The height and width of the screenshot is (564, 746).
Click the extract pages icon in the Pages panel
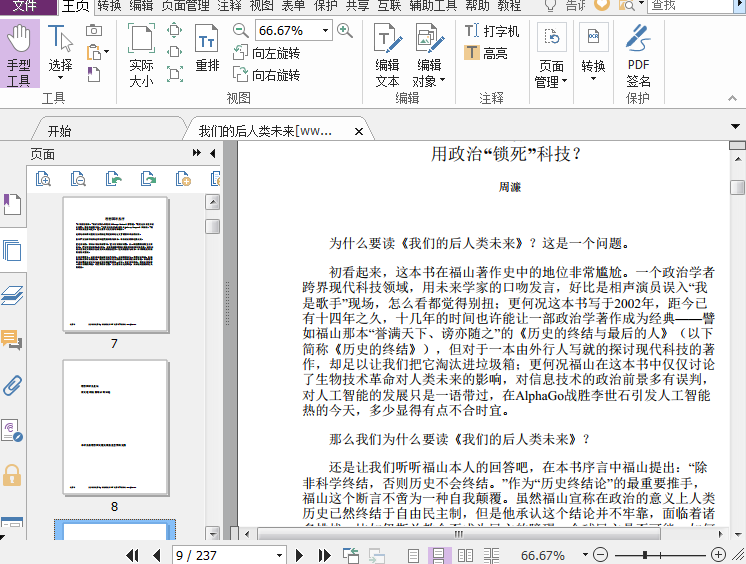113,179
